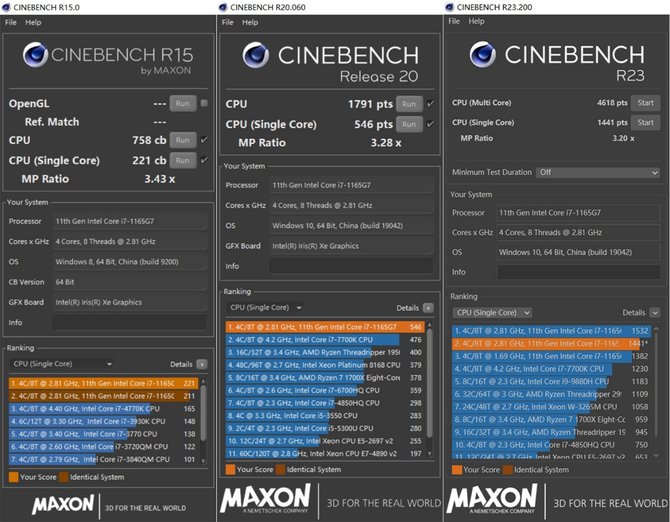Open File menu in Cinebench R15
Viewport: 670px width, 522px height.
[11, 22]
